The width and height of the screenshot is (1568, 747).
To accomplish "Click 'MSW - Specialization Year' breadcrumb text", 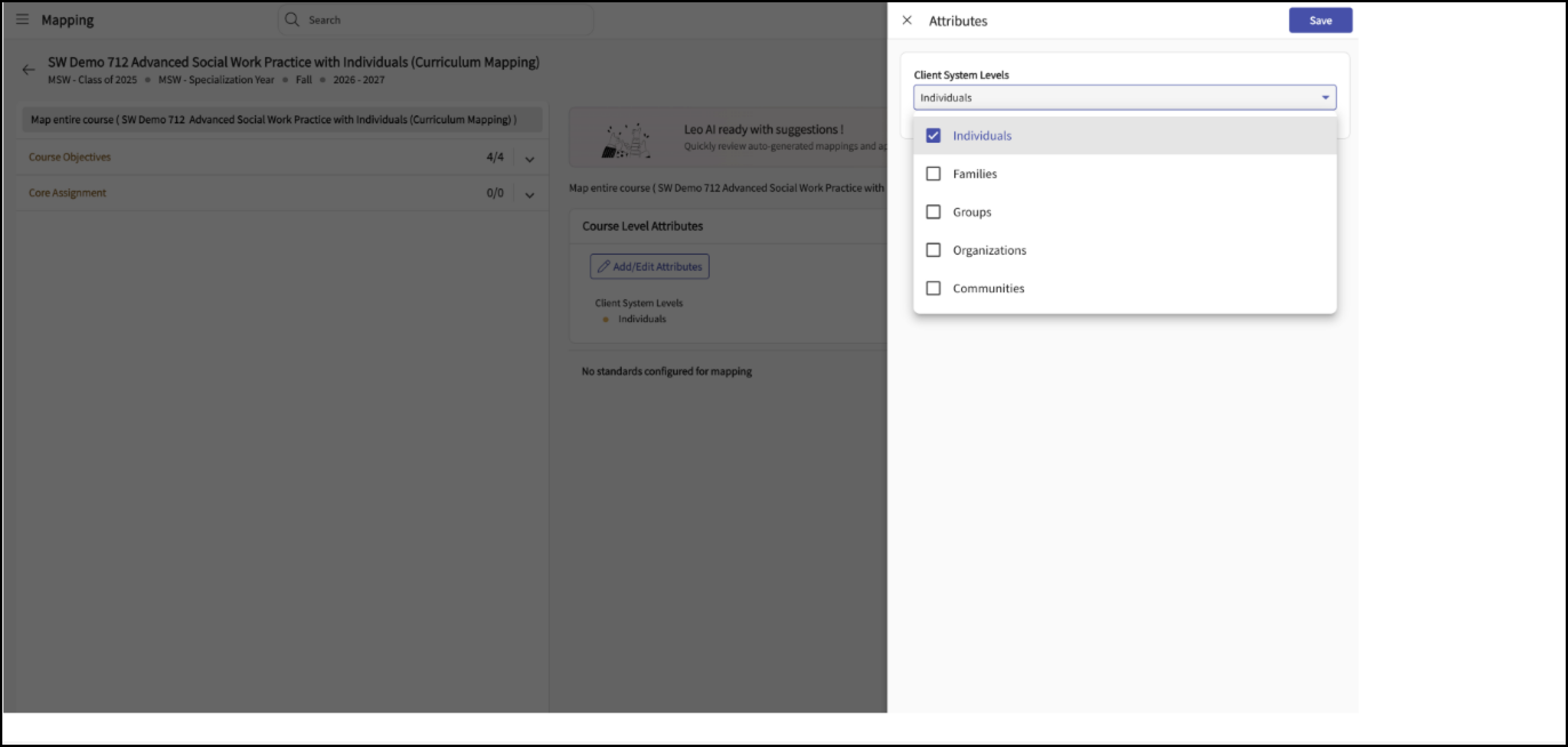I will coord(216,80).
